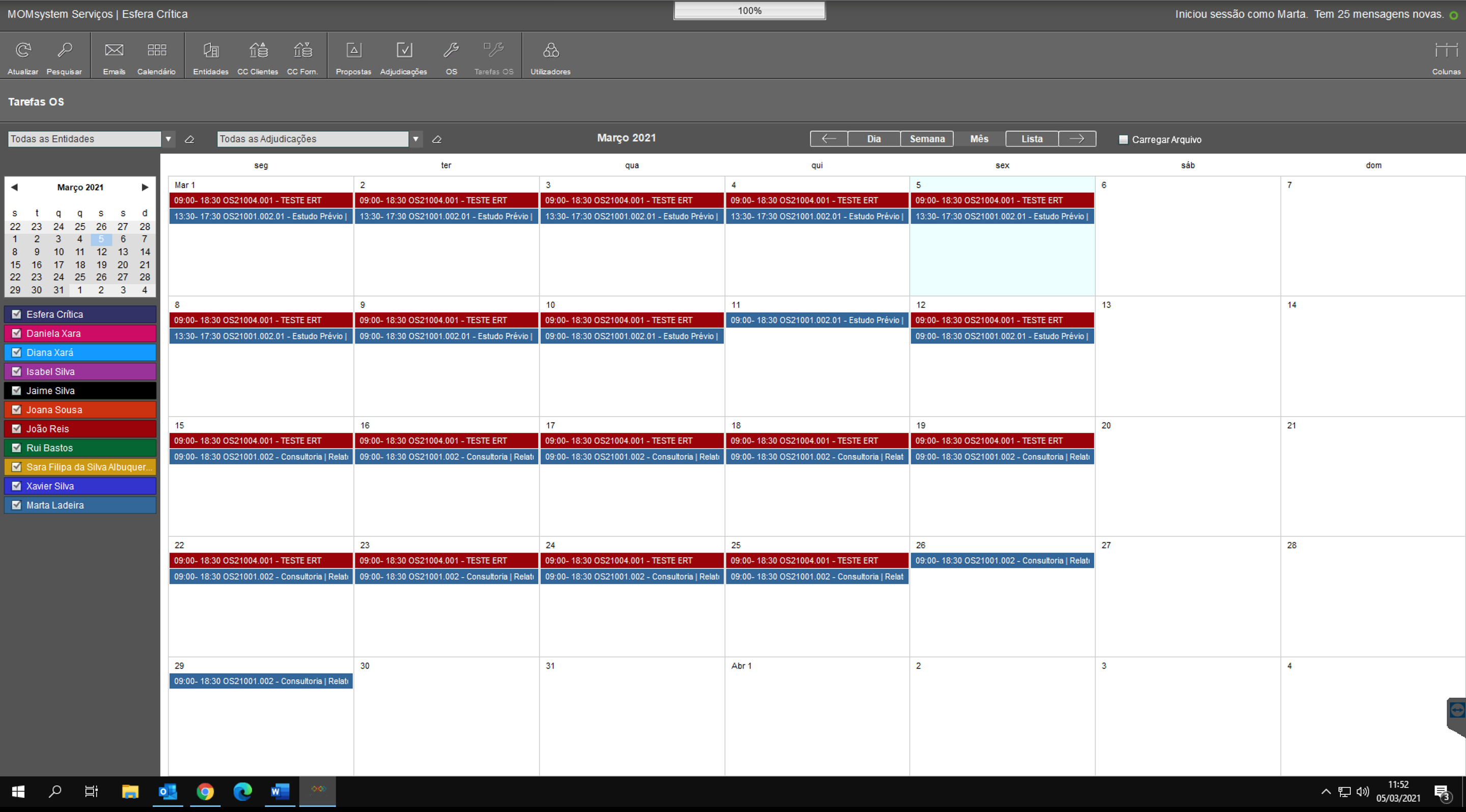Go to next month in mini calendar
The width and height of the screenshot is (1466, 812).
[x=145, y=187]
